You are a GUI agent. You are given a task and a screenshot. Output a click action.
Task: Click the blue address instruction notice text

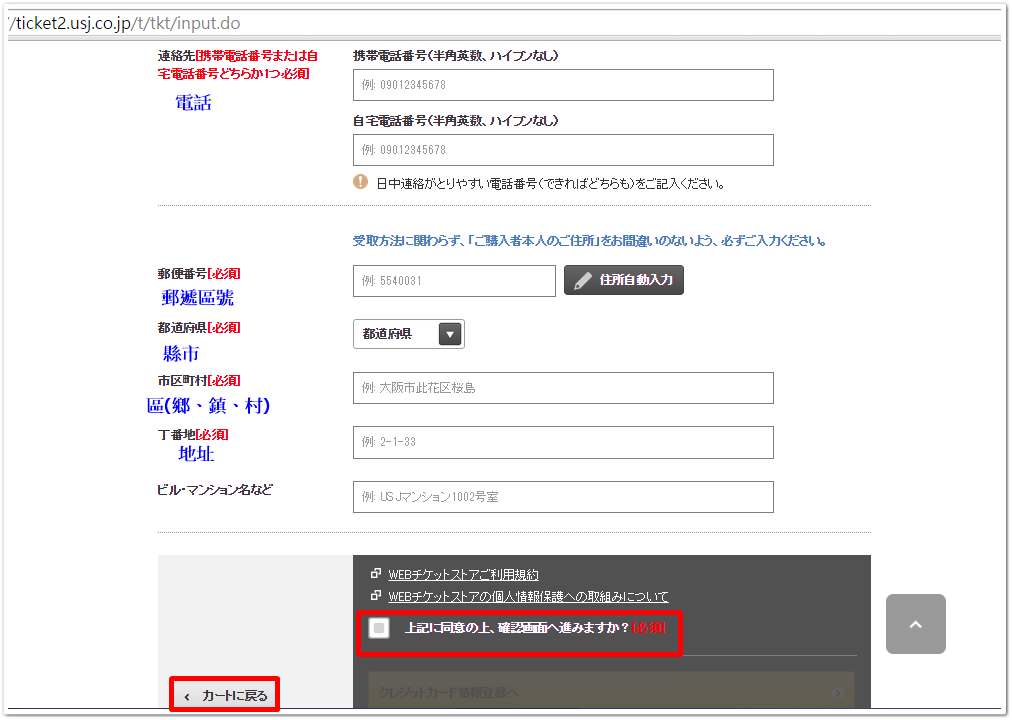click(589, 241)
